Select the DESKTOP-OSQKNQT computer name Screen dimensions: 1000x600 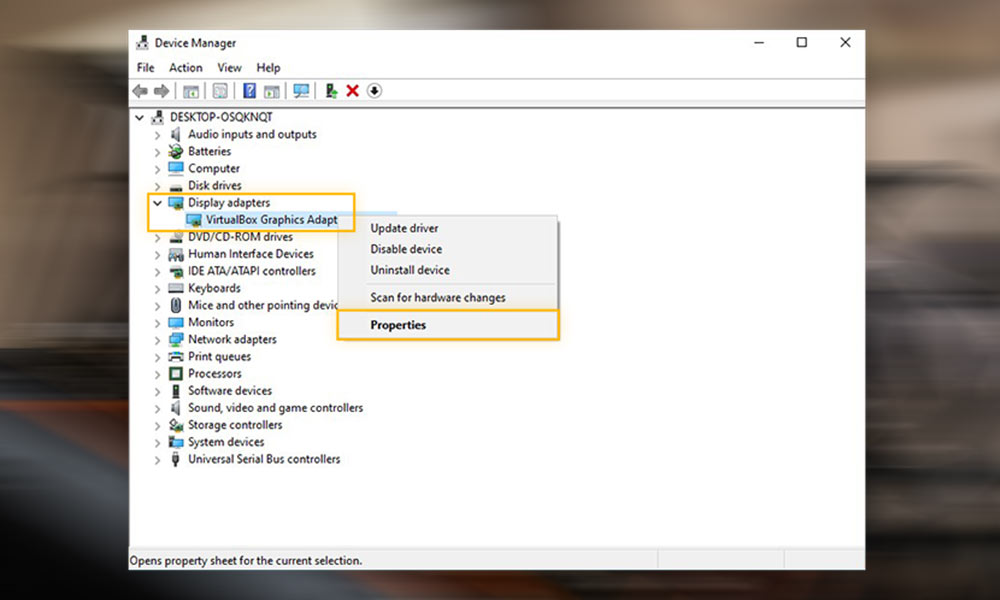tap(221, 117)
